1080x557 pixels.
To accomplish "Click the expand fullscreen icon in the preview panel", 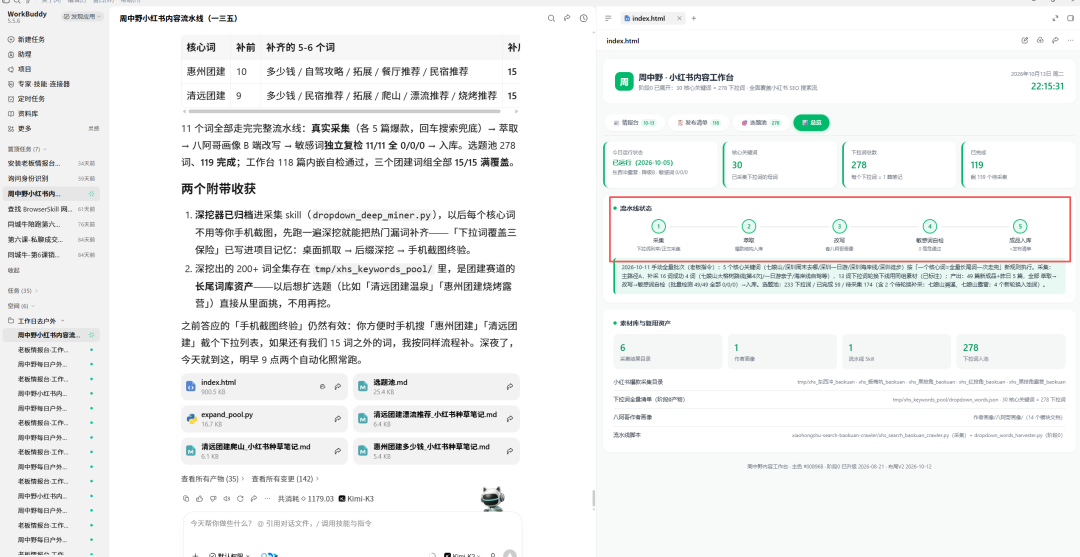I will 1055,19.
